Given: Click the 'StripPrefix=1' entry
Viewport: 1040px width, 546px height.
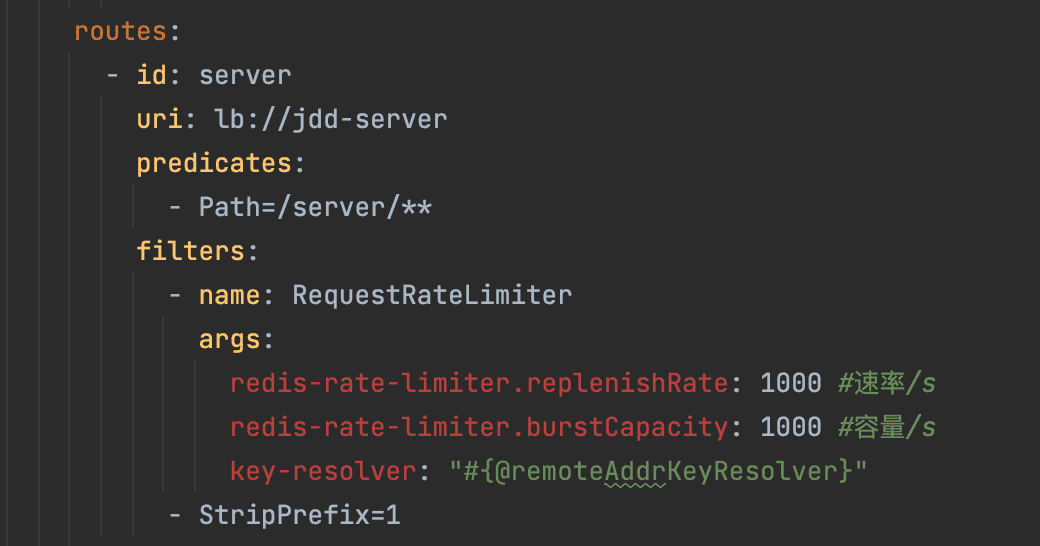Looking at the screenshot, I should click(300, 515).
